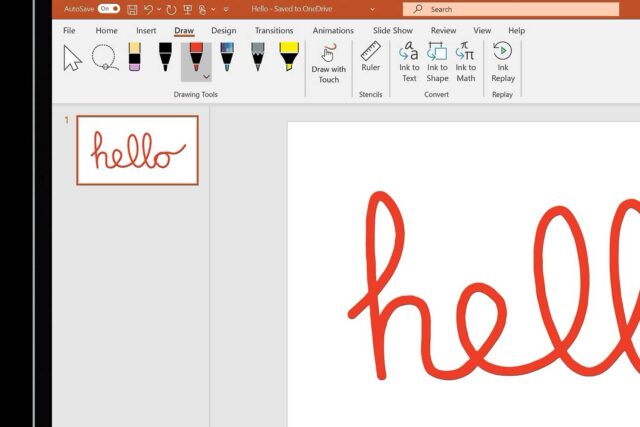Screen dimensions: 640x427
Task: Select the galaxy blue pen
Action: tap(227, 57)
